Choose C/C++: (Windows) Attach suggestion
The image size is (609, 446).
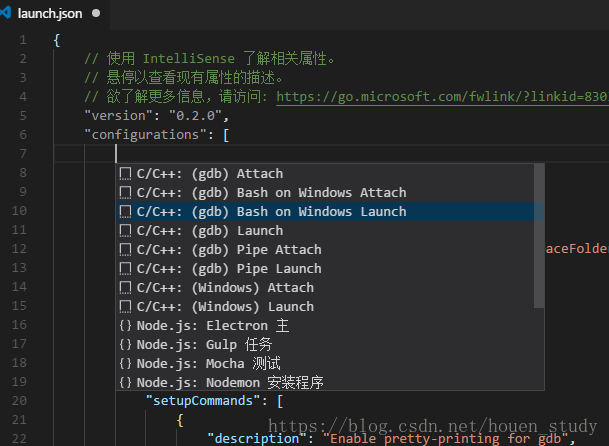point(325,287)
